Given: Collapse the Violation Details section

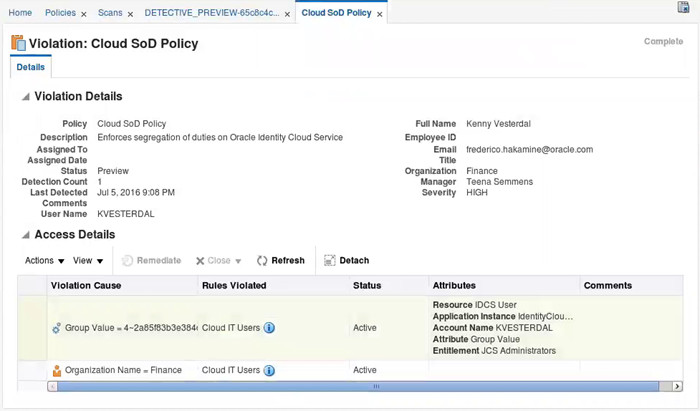Looking at the screenshot, I should coord(26,96).
